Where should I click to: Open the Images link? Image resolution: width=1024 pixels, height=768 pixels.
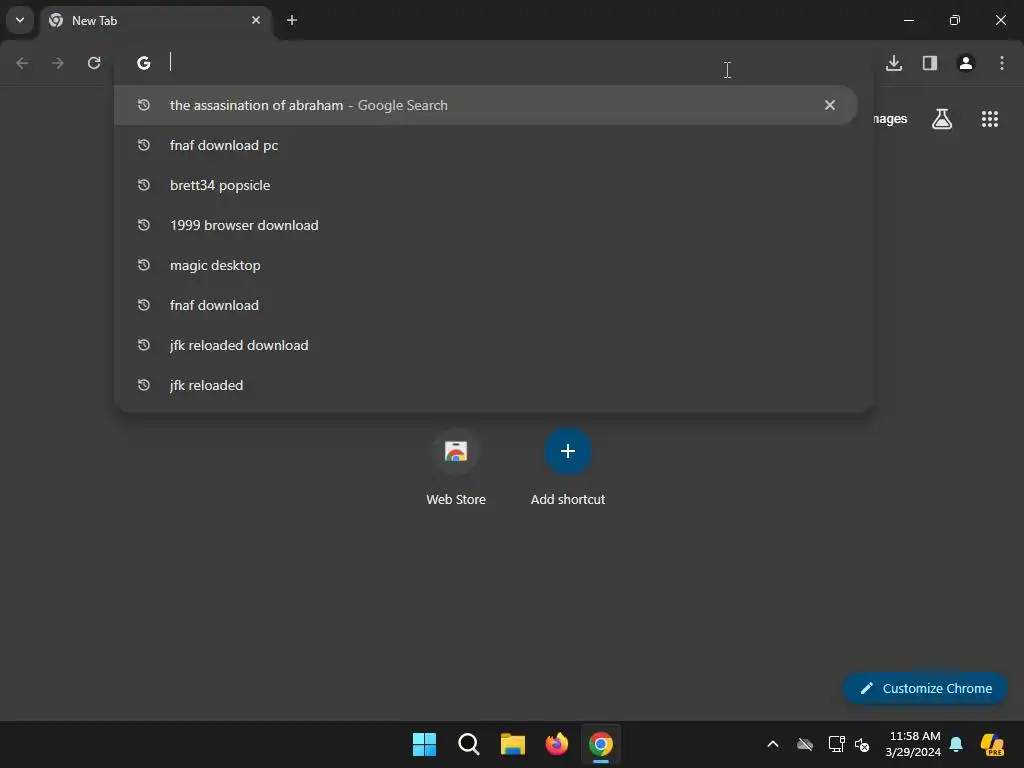pos(890,119)
